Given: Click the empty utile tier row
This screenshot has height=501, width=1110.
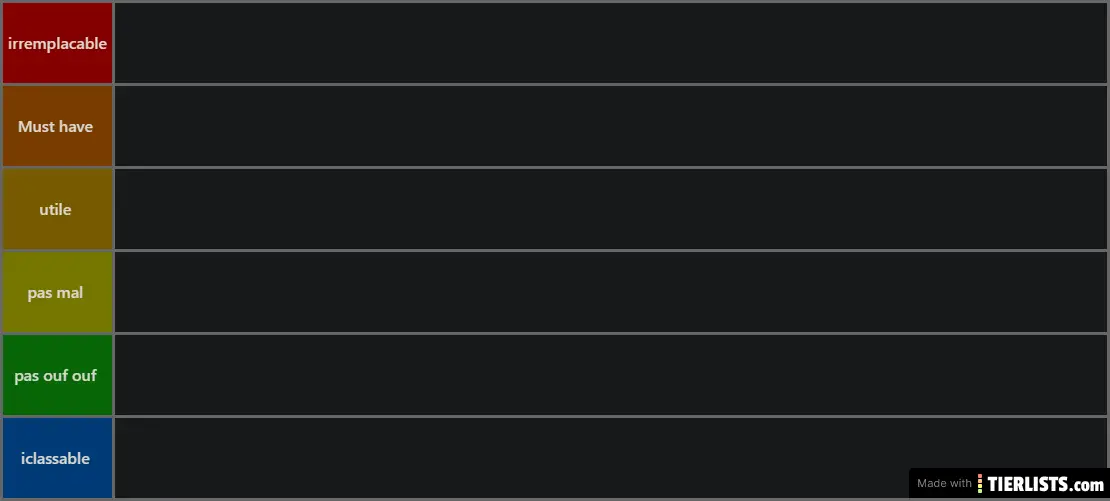Looking at the screenshot, I should (x=610, y=209).
